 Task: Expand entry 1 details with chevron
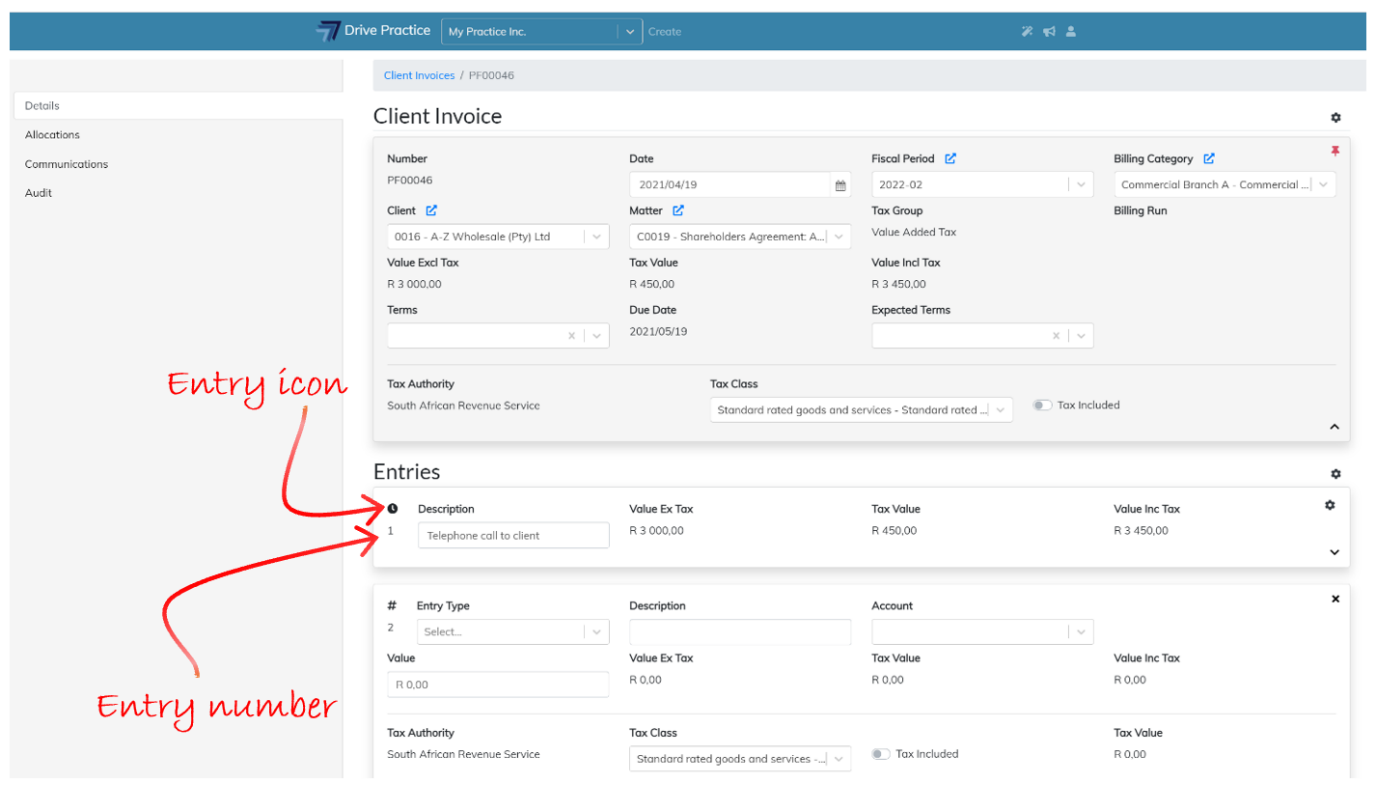(1334, 552)
